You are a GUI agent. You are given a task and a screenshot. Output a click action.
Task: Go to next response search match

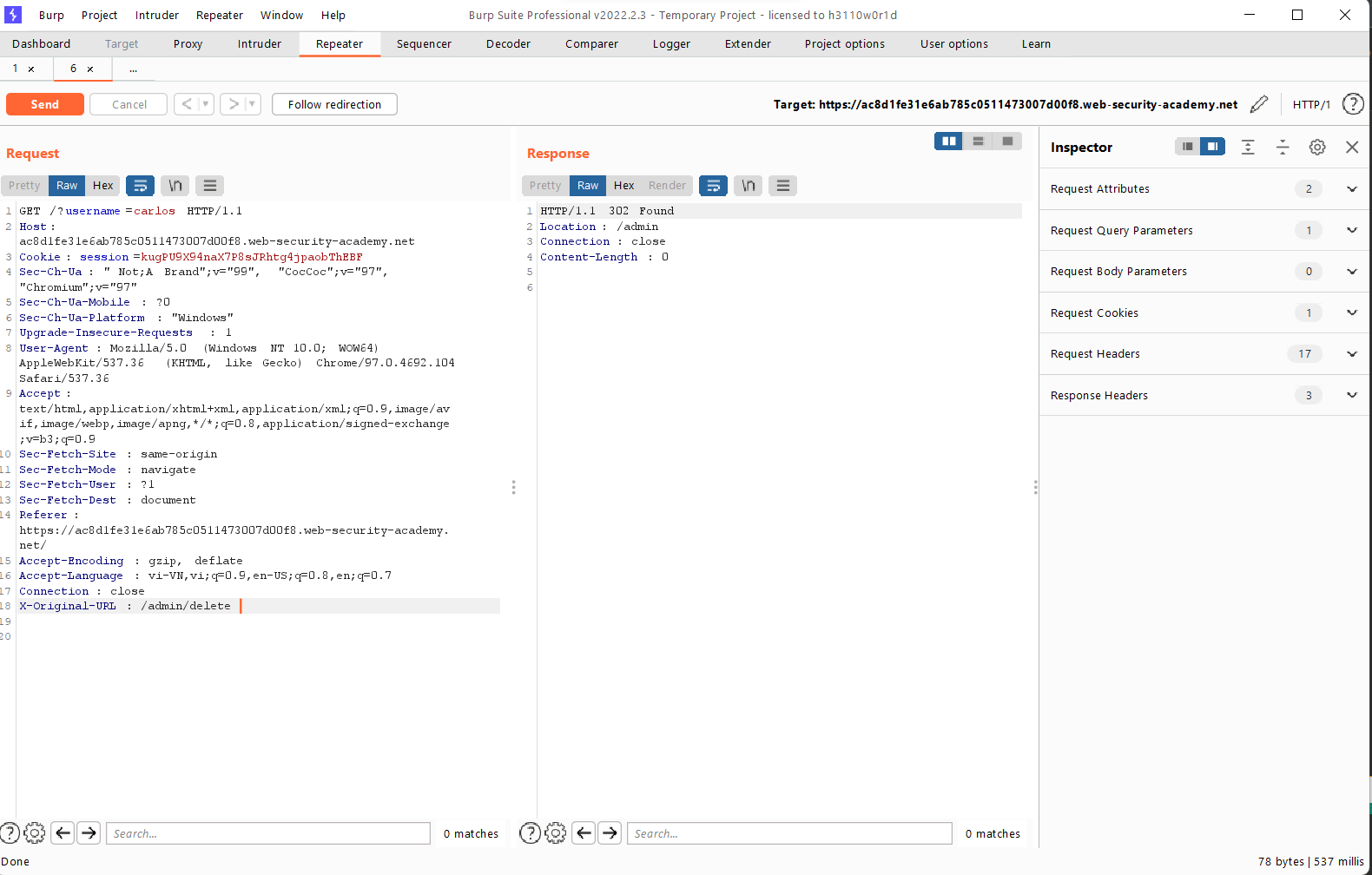click(610, 833)
